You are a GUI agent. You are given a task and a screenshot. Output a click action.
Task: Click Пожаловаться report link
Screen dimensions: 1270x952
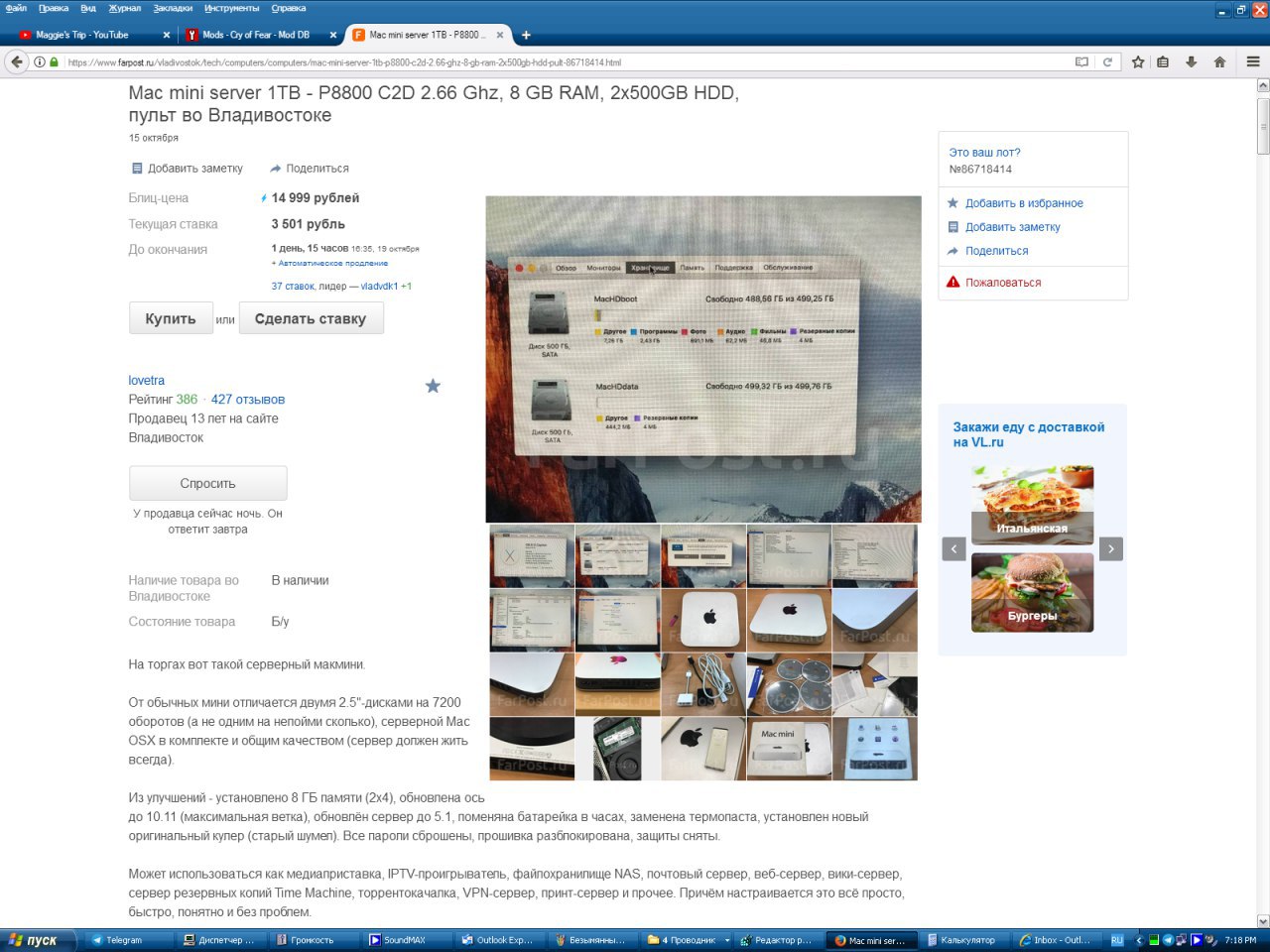[x=1003, y=283]
